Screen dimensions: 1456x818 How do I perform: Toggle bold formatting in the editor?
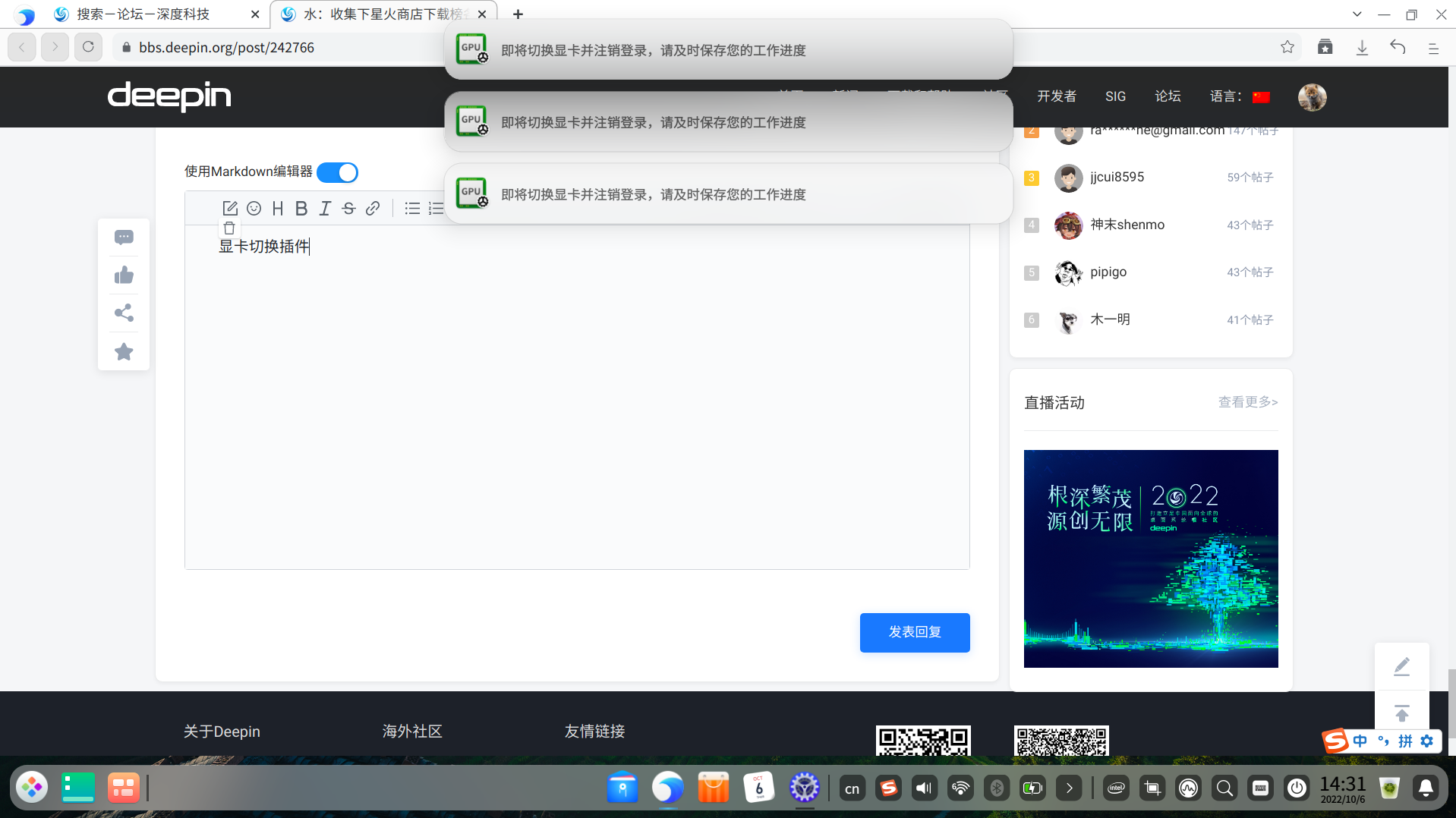coord(301,208)
